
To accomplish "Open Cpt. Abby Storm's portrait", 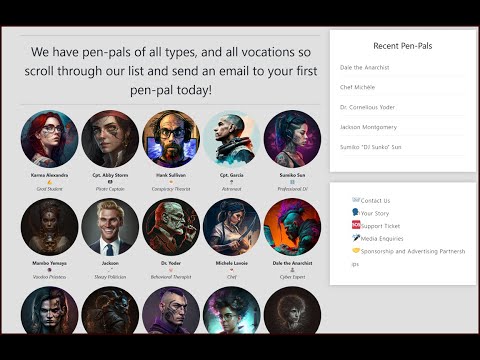I will (110, 139).
